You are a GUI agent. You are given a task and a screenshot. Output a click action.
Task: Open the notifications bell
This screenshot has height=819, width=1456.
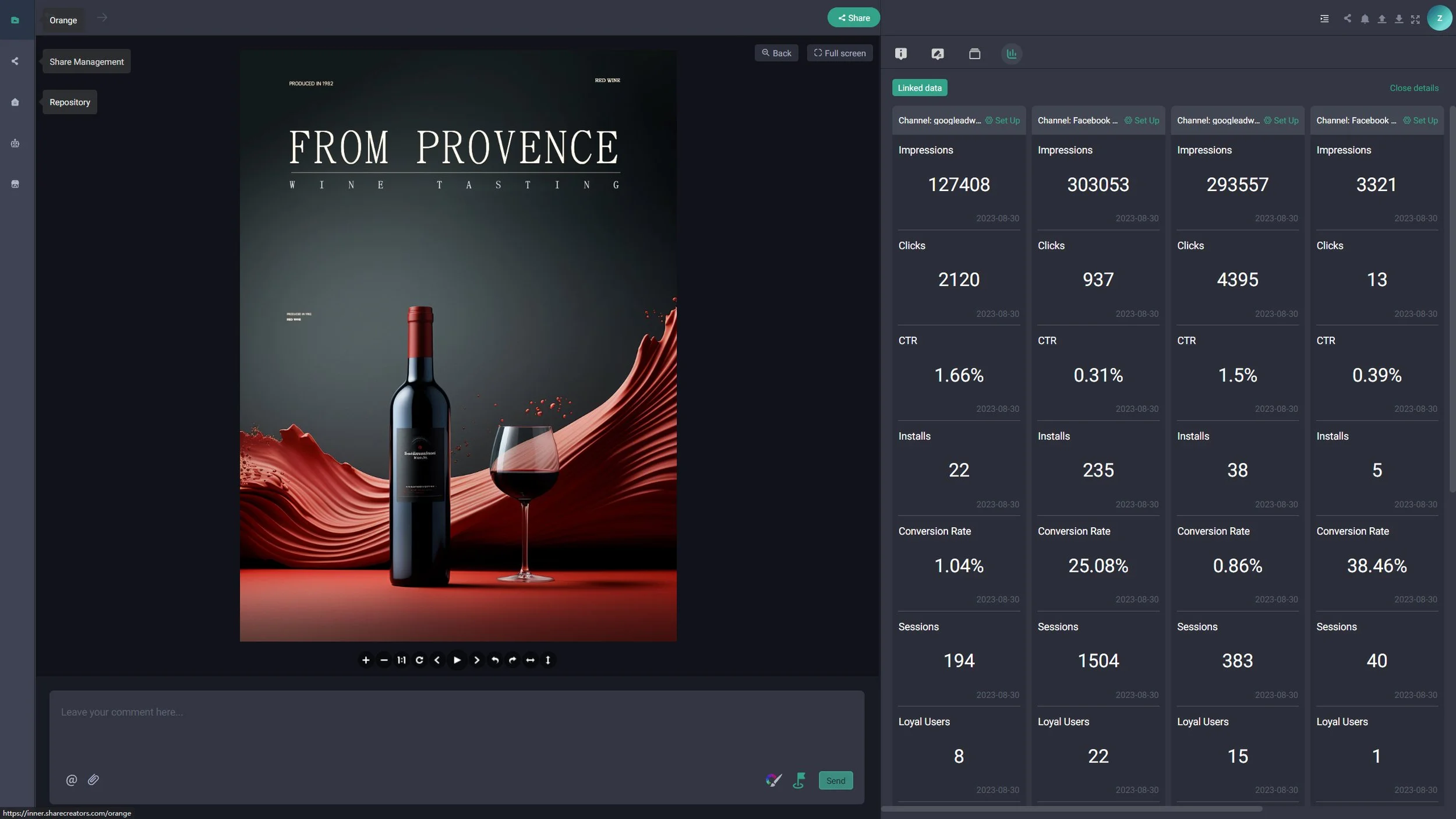click(1365, 19)
